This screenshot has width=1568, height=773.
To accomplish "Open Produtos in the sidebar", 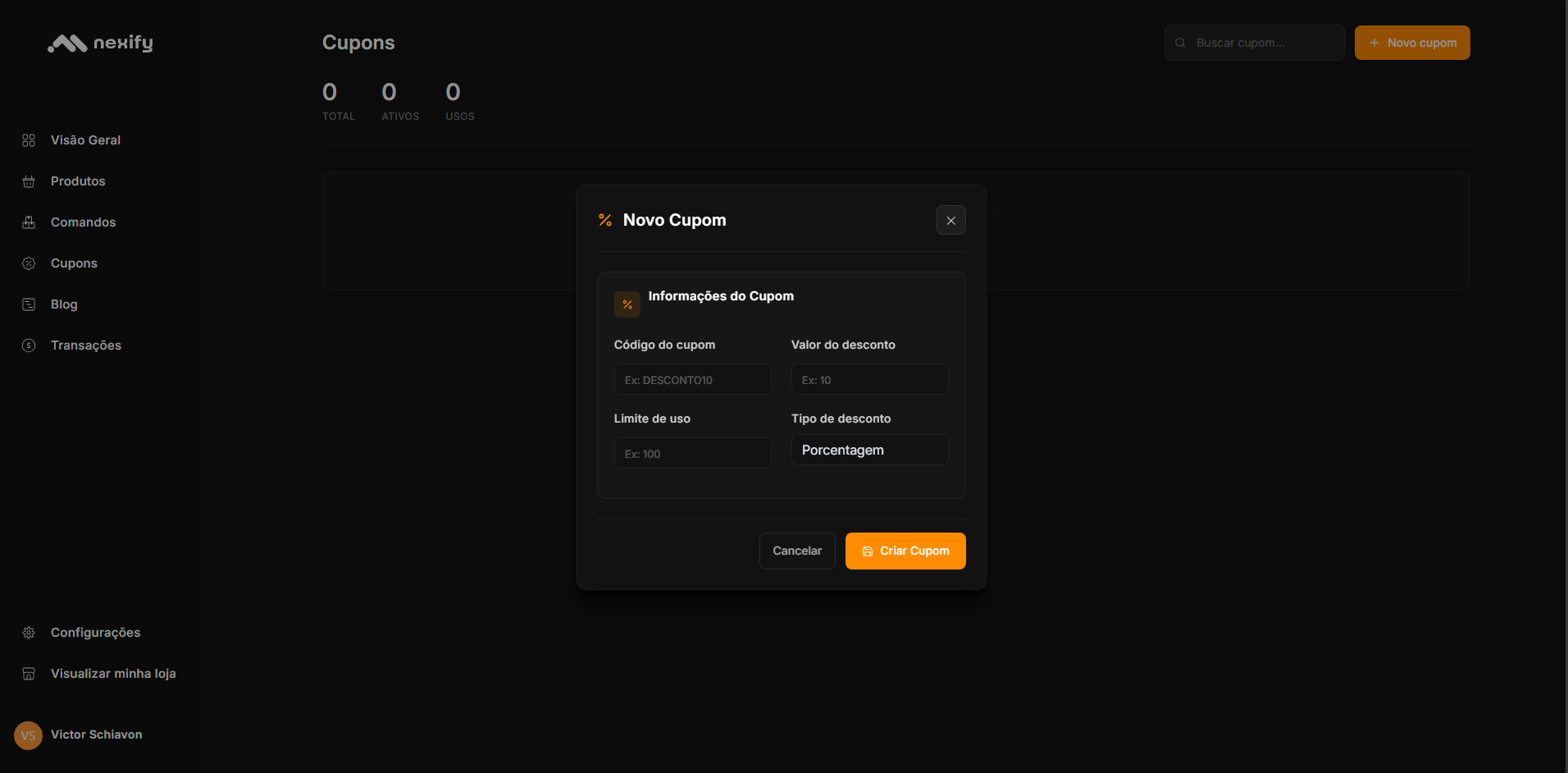I will pyautogui.click(x=78, y=181).
